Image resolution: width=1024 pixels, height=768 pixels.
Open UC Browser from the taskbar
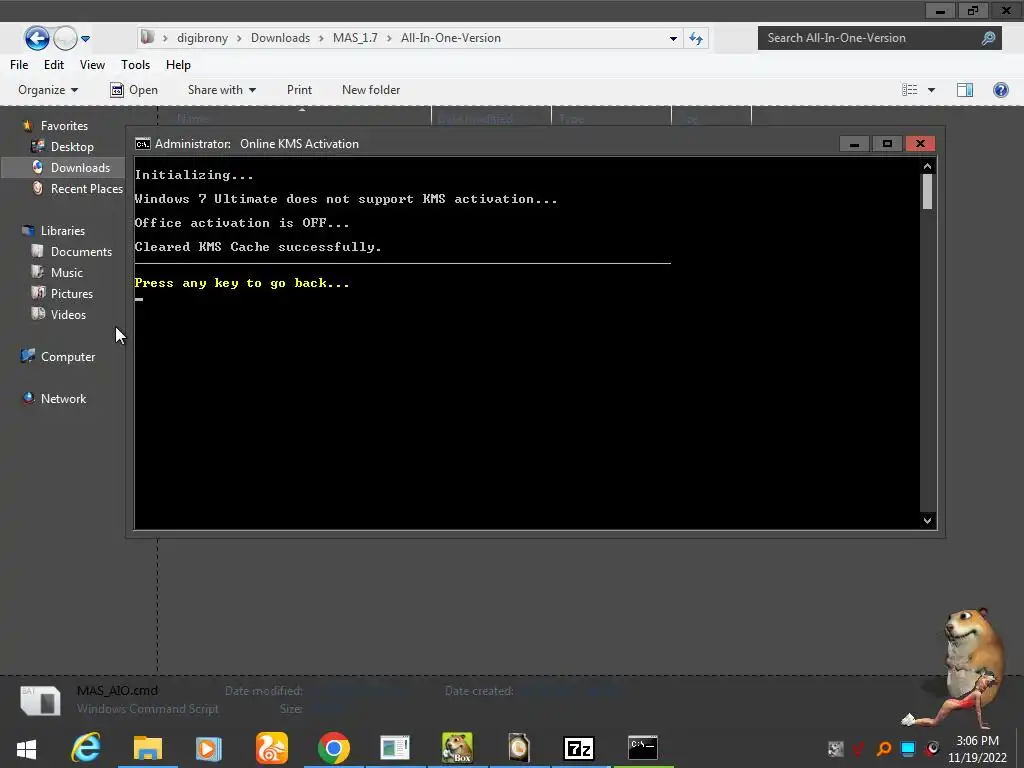pyautogui.click(x=272, y=748)
